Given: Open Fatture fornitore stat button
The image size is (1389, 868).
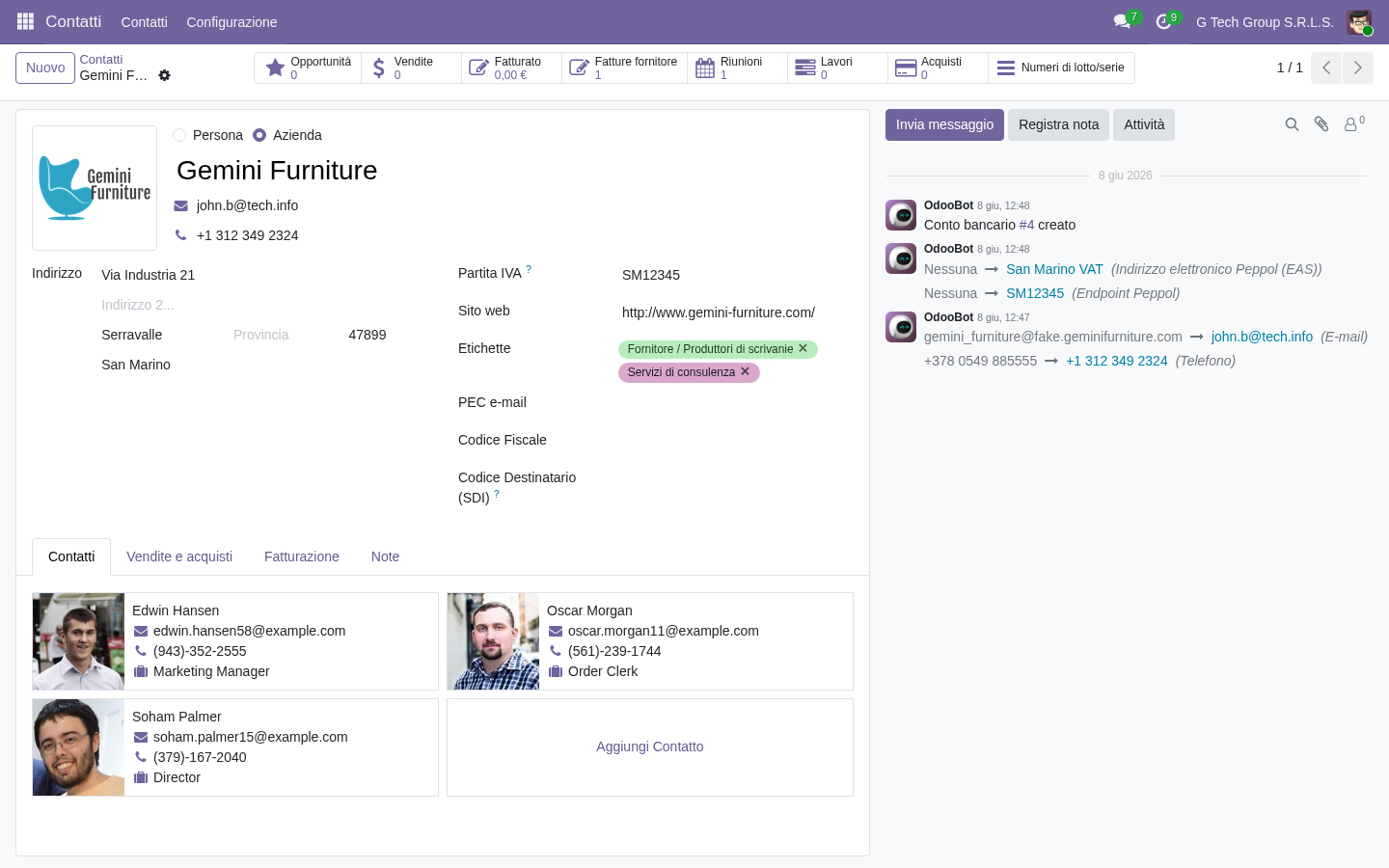Looking at the screenshot, I should (624, 68).
